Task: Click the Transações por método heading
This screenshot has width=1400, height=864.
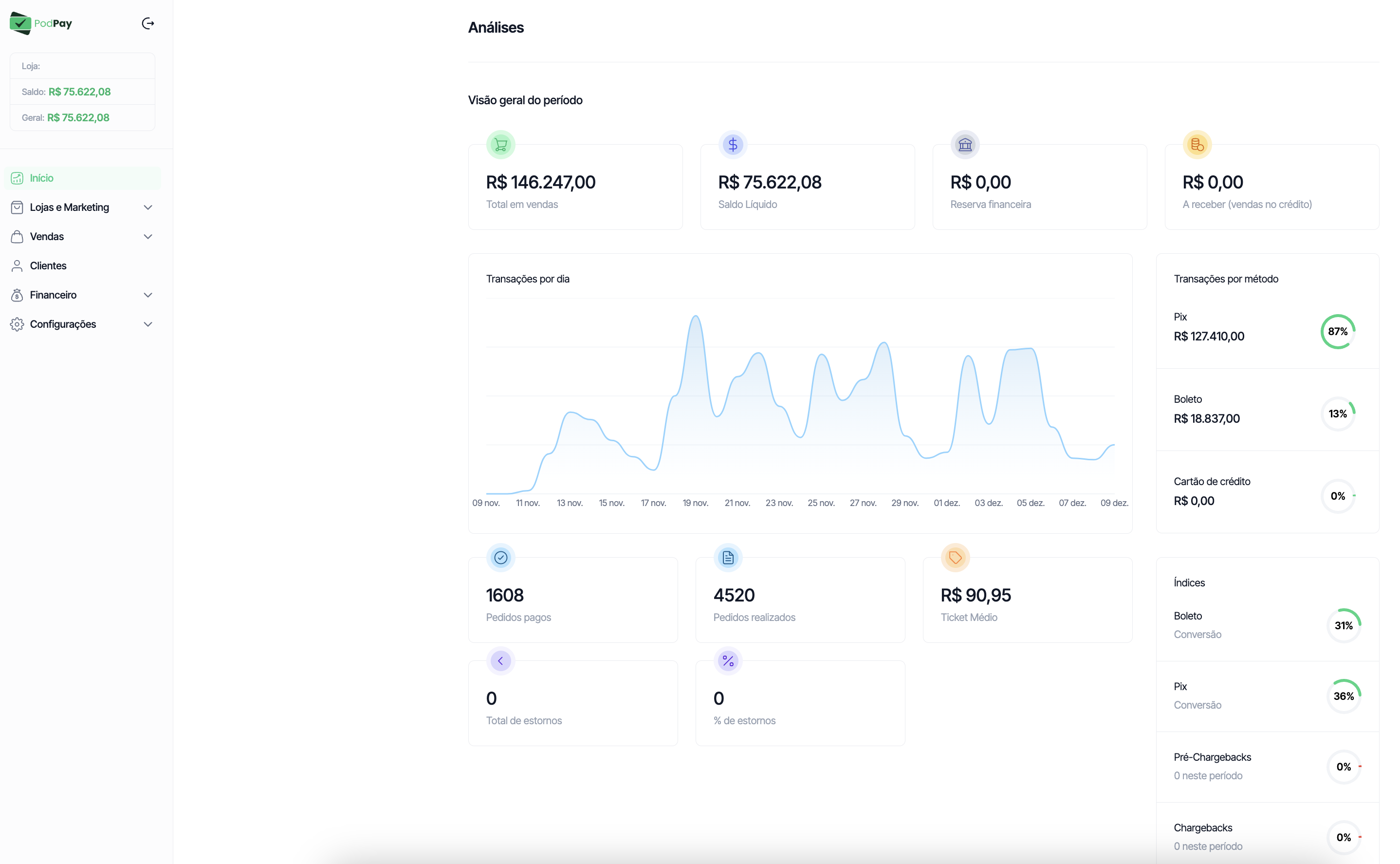Action: [1226, 279]
